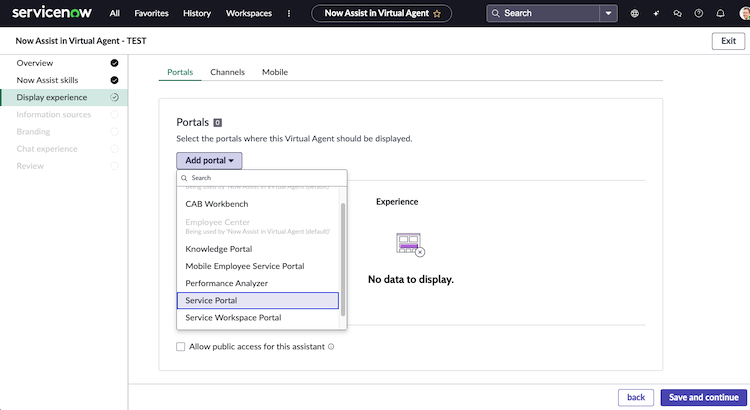Viewport: 750px width, 410px height.
Task: Select Knowledge Portal option
Action: [x=259, y=249]
